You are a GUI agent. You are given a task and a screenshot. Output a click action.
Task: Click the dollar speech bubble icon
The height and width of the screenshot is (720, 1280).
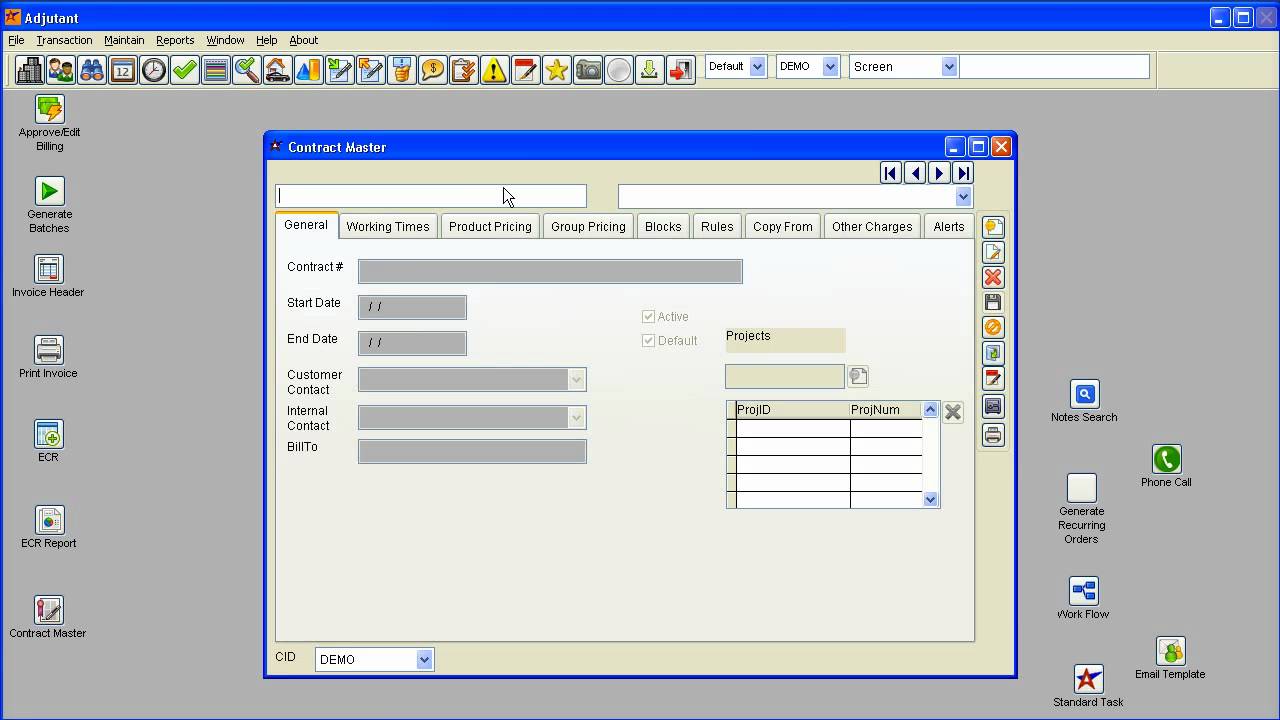click(433, 70)
